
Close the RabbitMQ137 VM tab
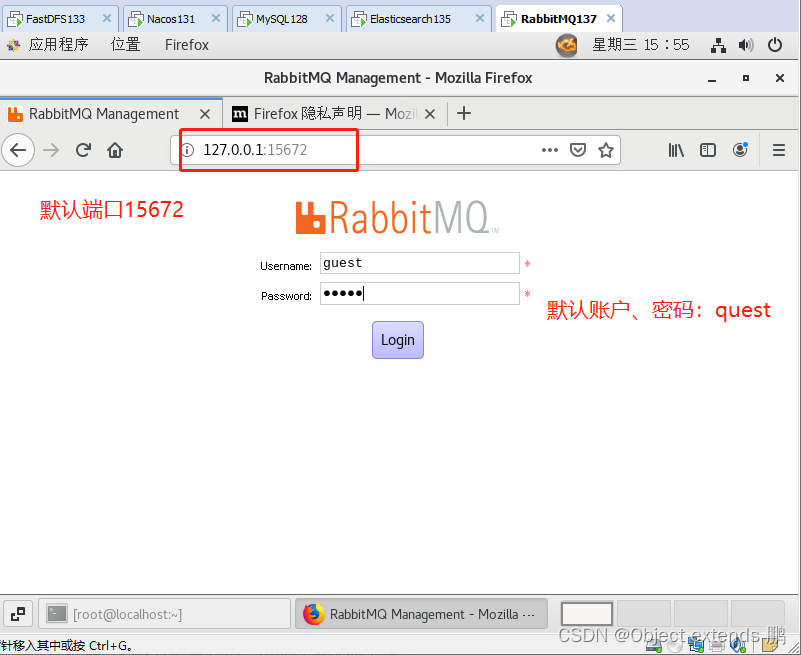(x=611, y=18)
